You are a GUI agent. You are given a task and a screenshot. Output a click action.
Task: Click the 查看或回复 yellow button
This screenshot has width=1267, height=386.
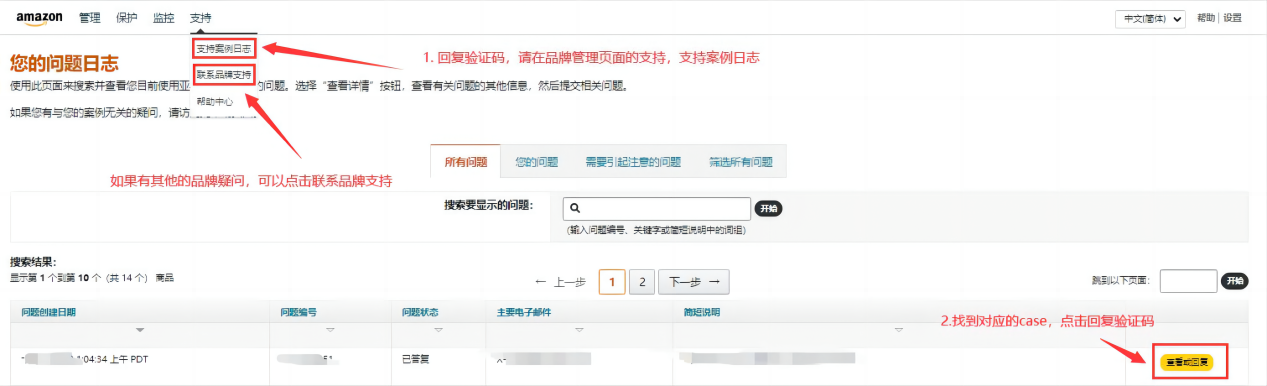[1187, 362]
